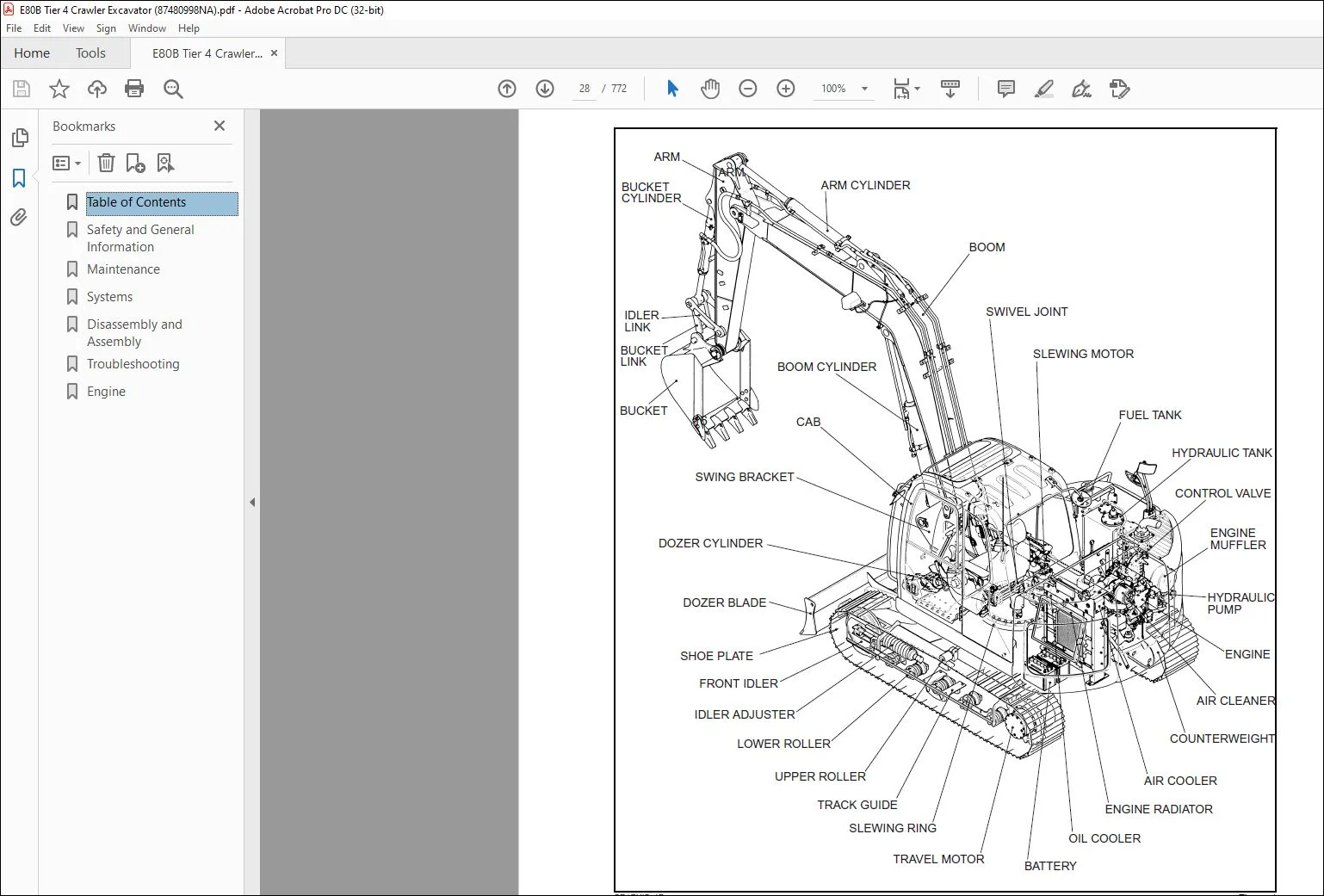The width and height of the screenshot is (1324, 896).
Task: Click the stamp tool icon
Action: (x=1119, y=89)
